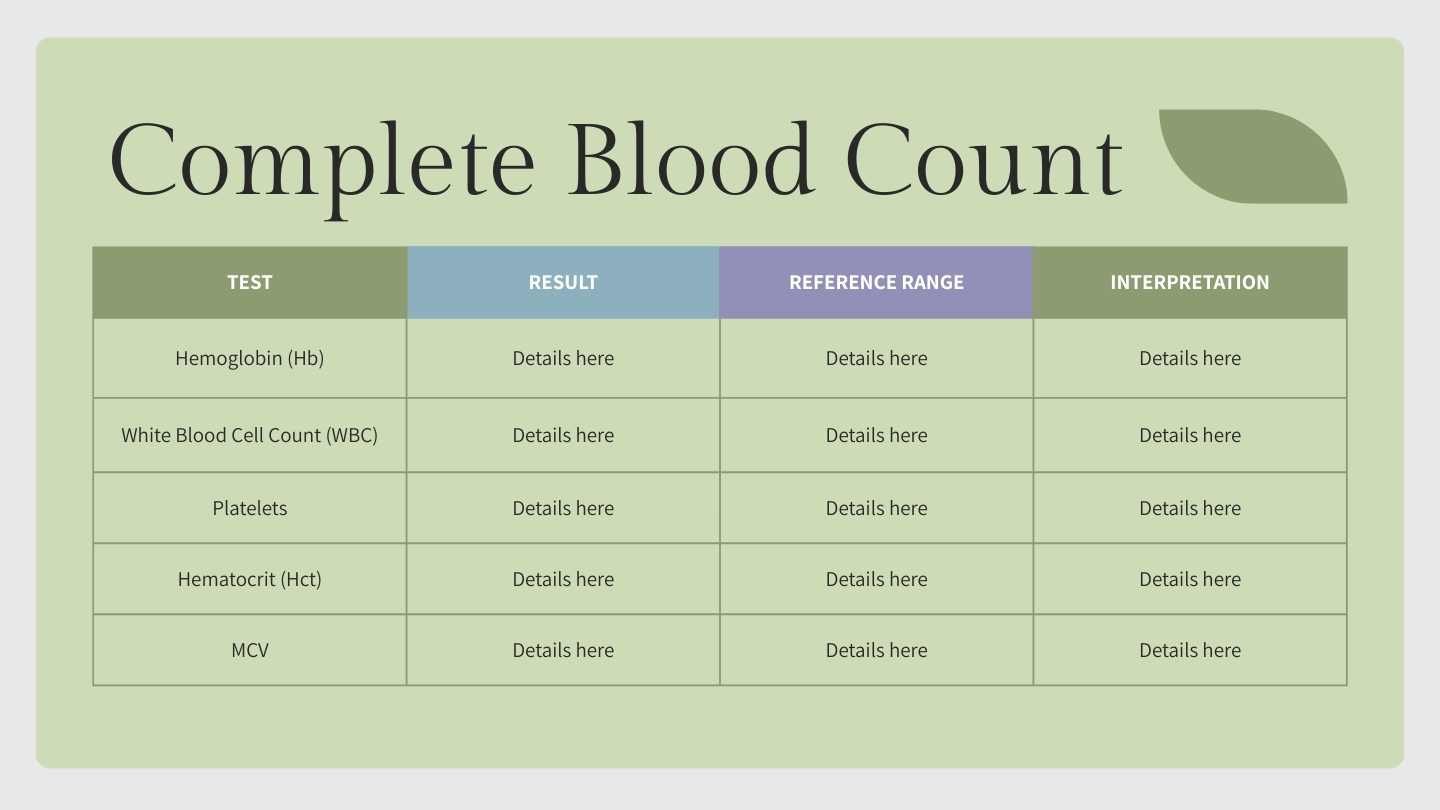
Task: Click the INTERPRETATION column header
Action: pos(1190,282)
